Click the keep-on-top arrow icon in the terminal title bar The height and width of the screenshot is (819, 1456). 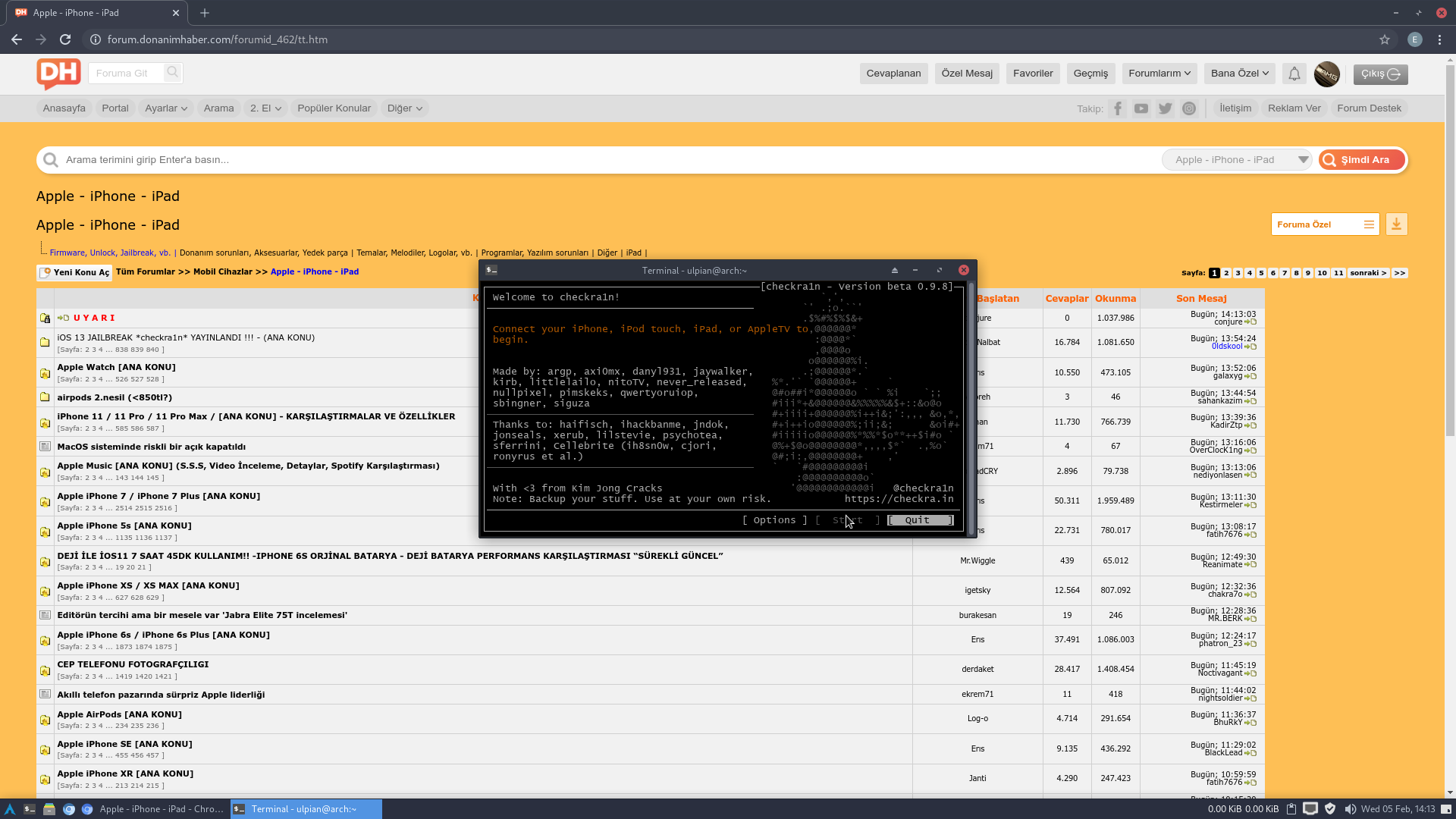point(895,271)
